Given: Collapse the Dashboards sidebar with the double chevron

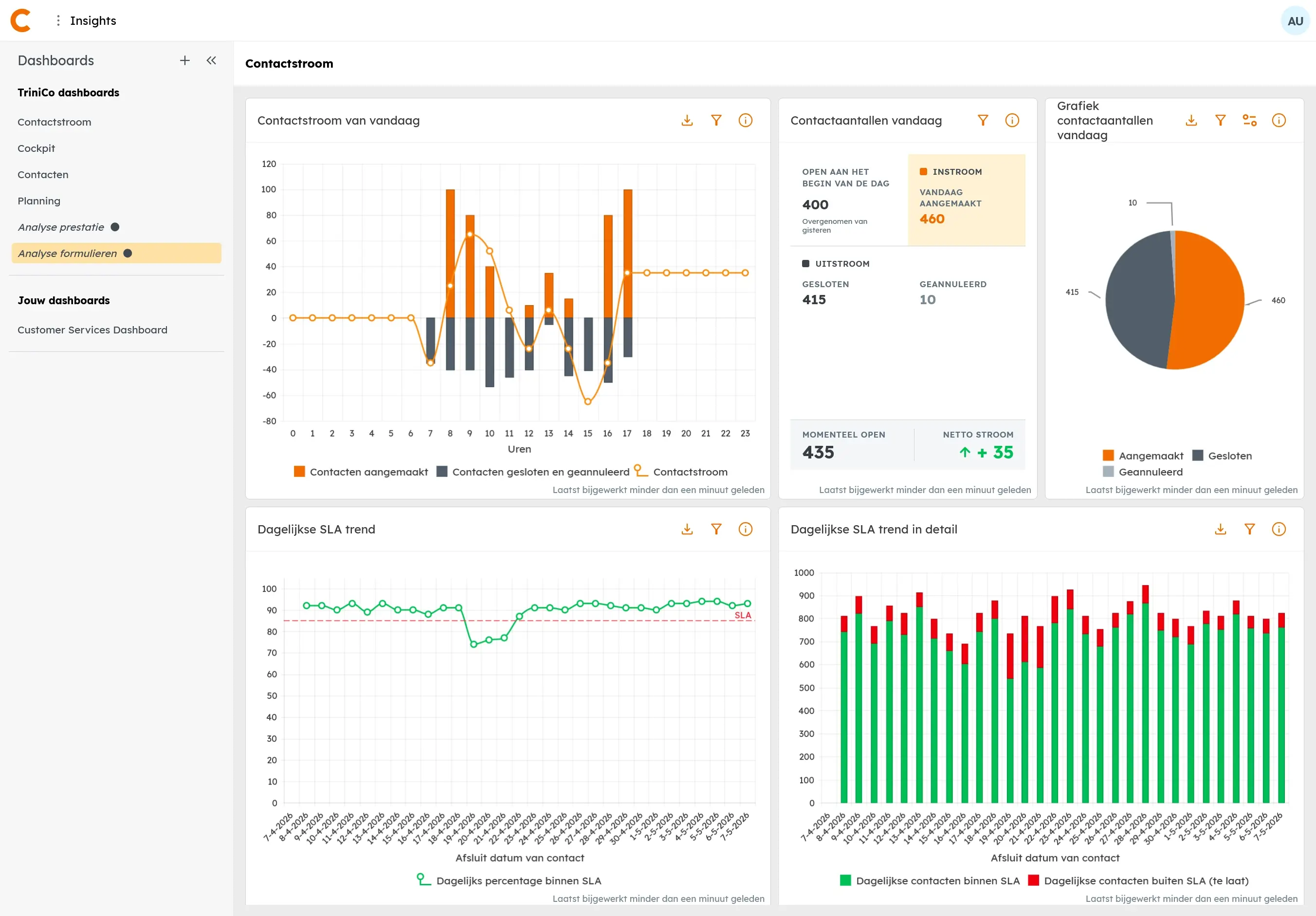Looking at the screenshot, I should click(212, 60).
